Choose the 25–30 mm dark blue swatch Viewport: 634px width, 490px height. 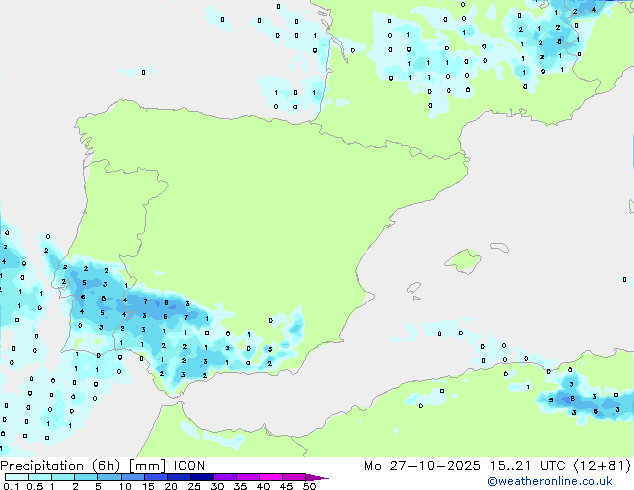click(x=202, y=477)
